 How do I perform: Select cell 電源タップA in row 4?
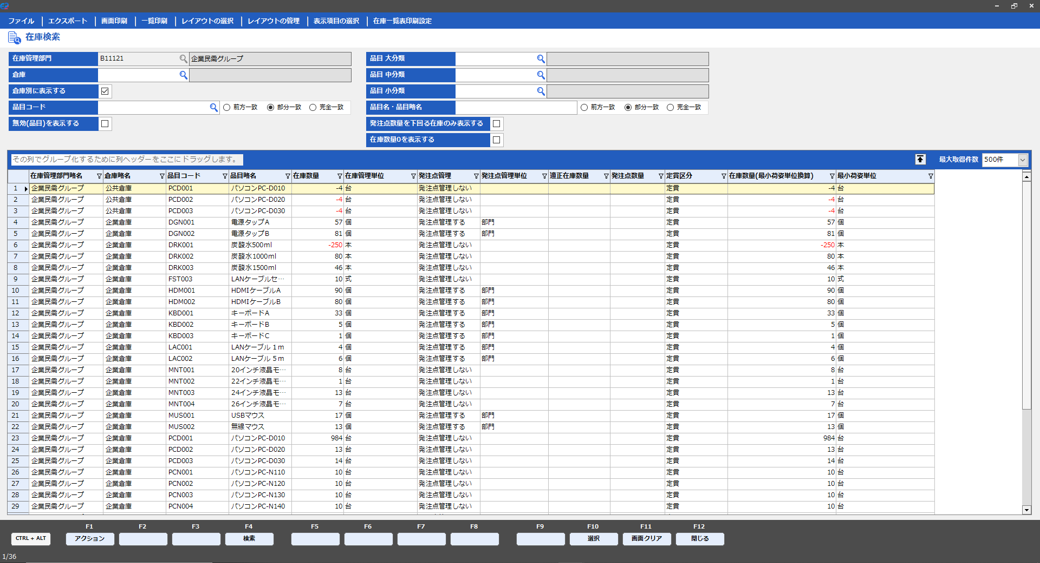coord(260,223)
